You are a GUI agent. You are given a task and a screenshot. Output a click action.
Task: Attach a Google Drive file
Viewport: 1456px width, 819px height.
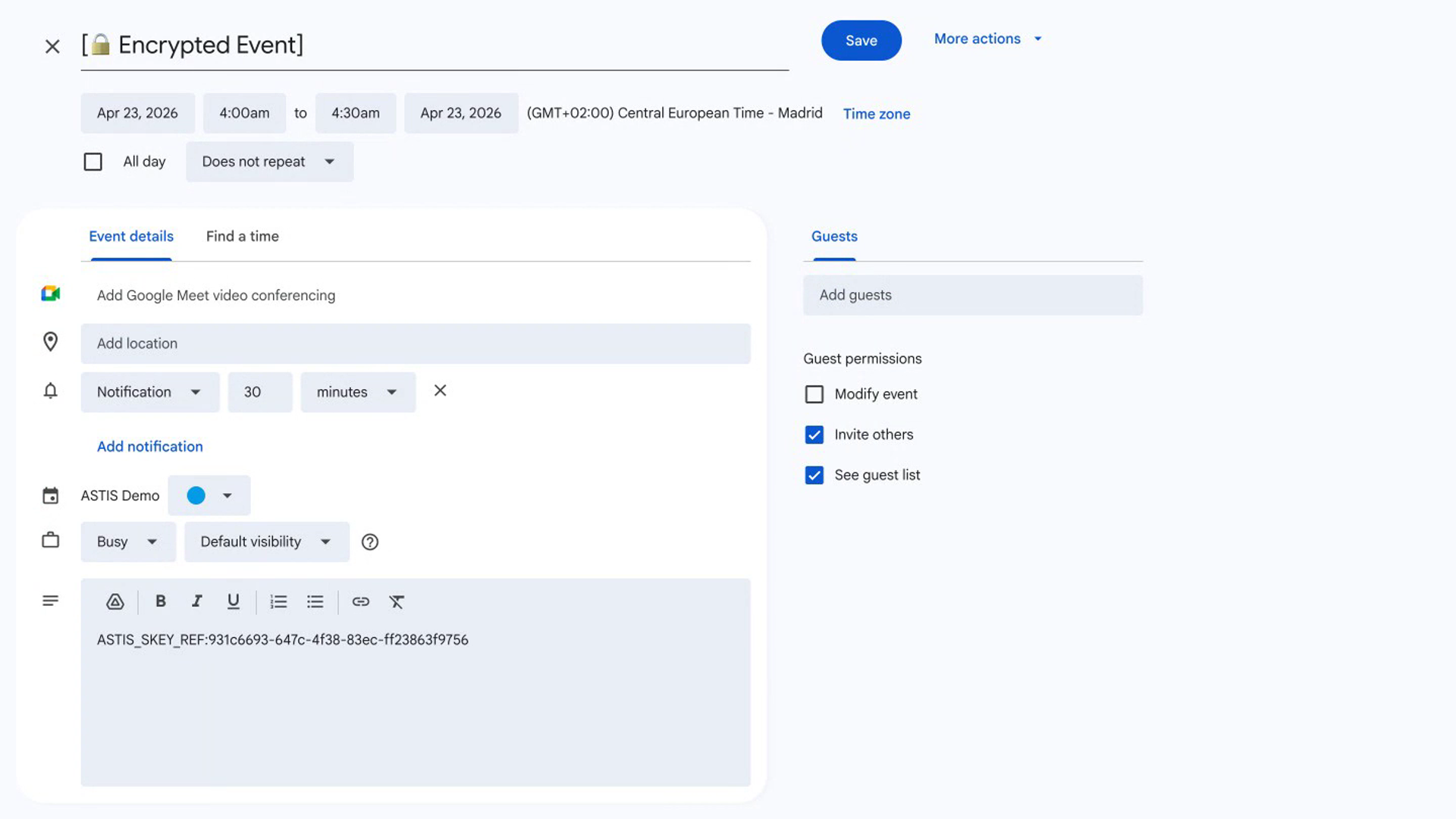pyautogui.click(x=115, y=601)
